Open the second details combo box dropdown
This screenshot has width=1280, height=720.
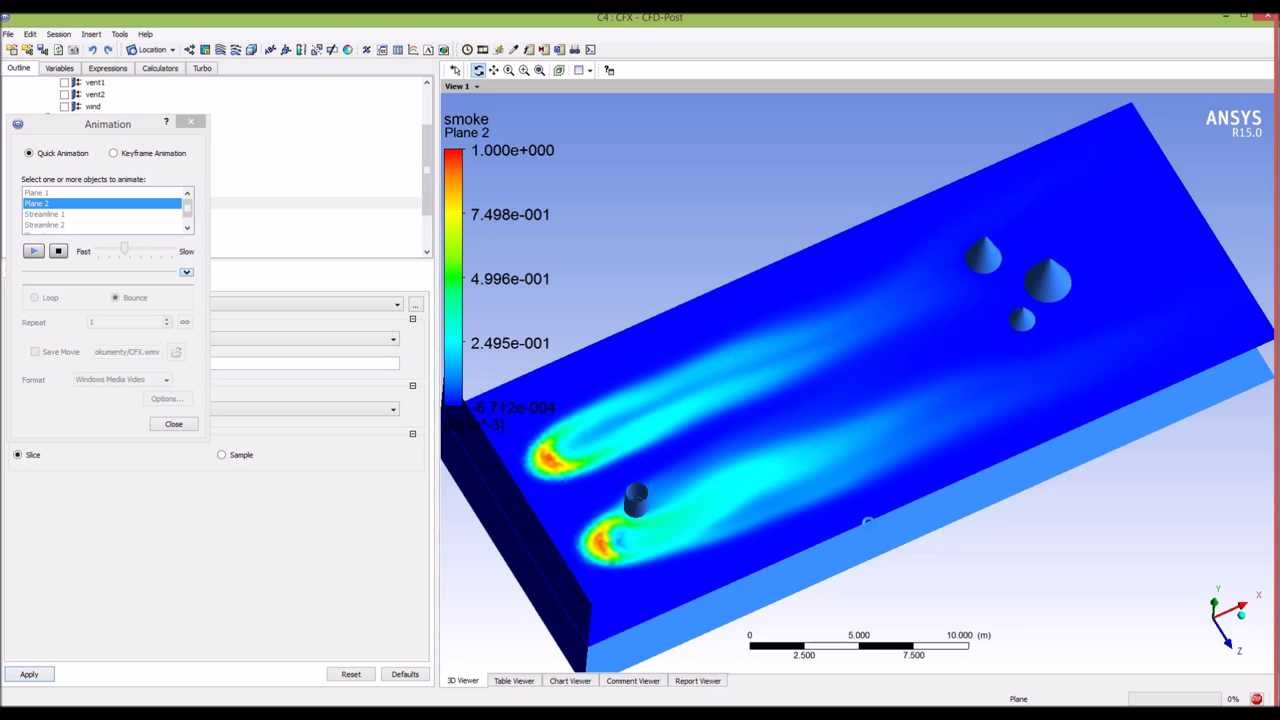click(393, 339)
